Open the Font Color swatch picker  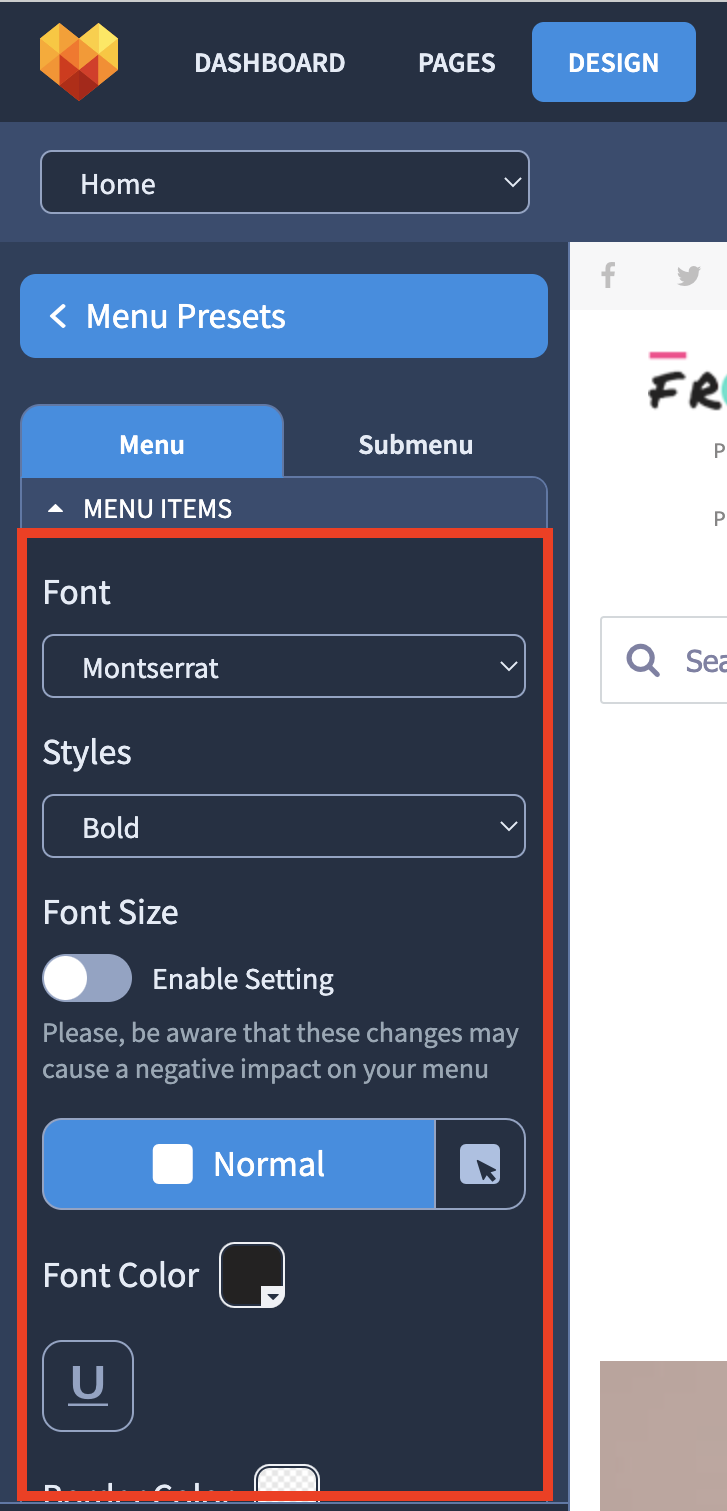click(252, 1275)
